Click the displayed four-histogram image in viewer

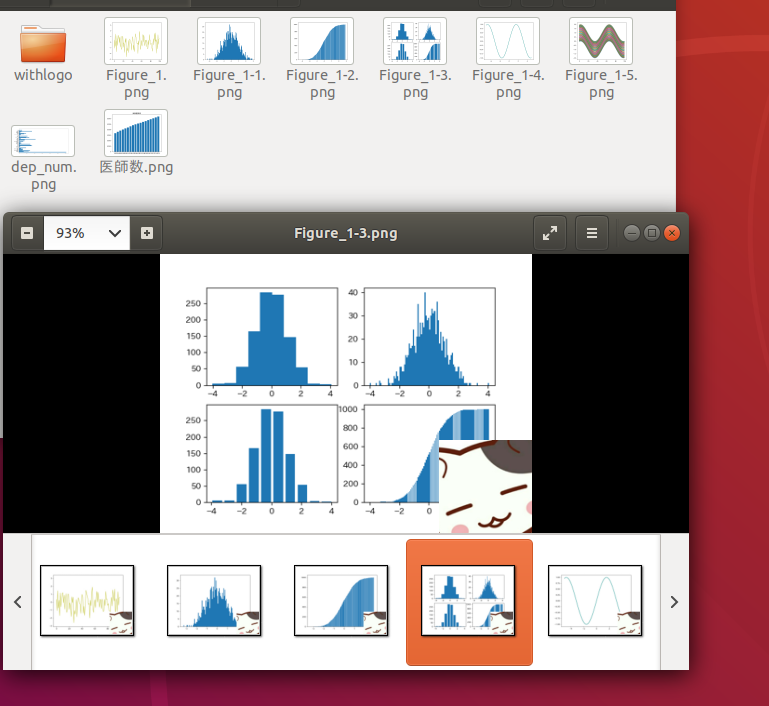point(346,394)
